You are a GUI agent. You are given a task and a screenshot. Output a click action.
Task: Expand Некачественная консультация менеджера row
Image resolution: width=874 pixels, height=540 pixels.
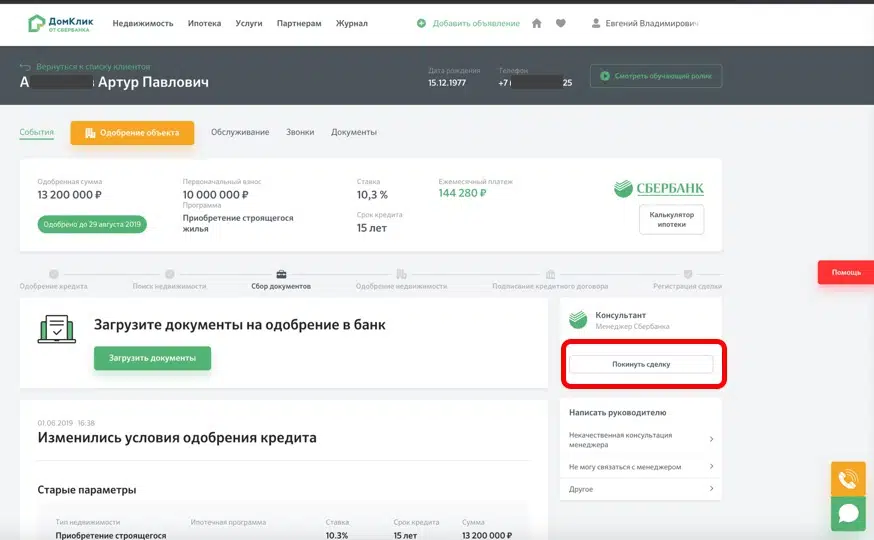click(x=640, y=440)
